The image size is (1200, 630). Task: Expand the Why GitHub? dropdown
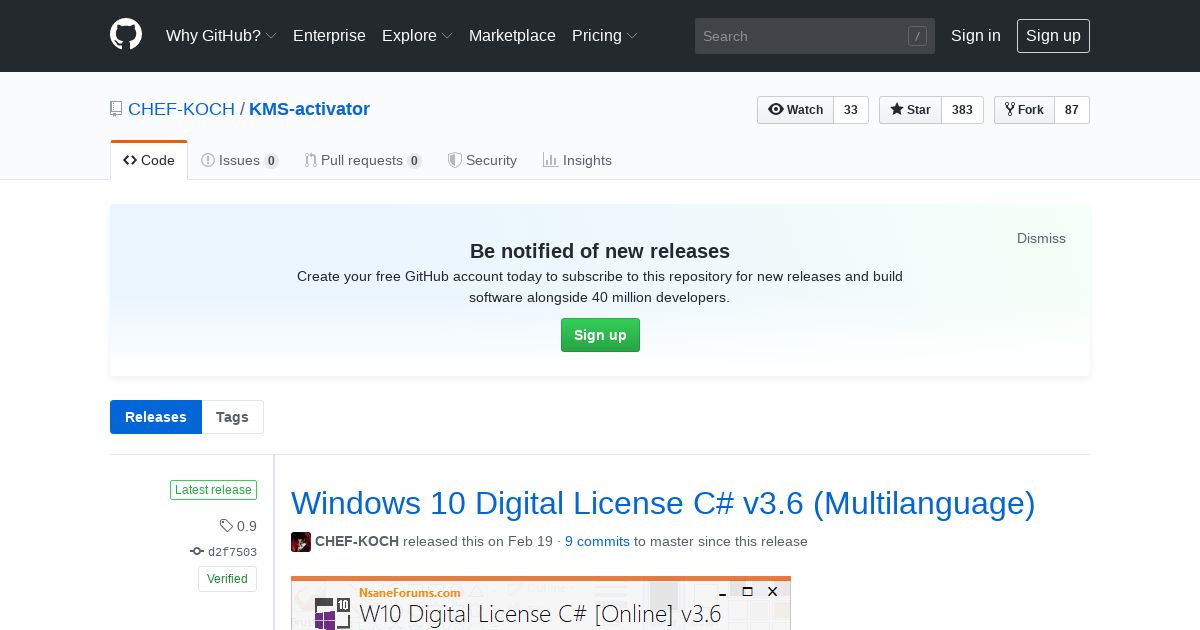[x=221, y=36]
